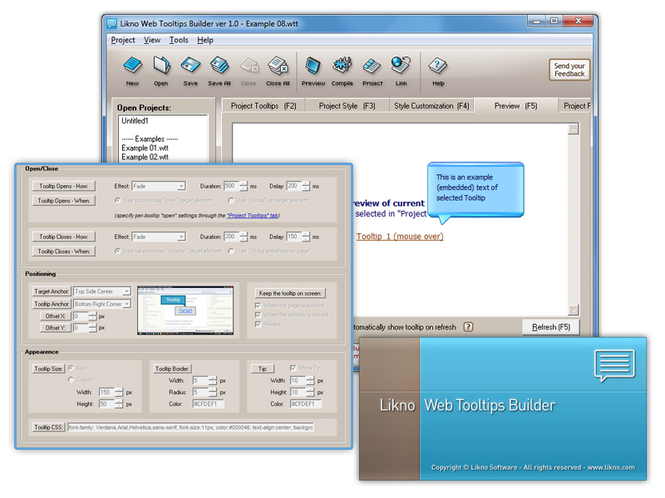Viewport: 665px width, 498px height.
Task: Open Tooltip Anchor Bottom Right Corner dropdown
Action: (102, 304)
